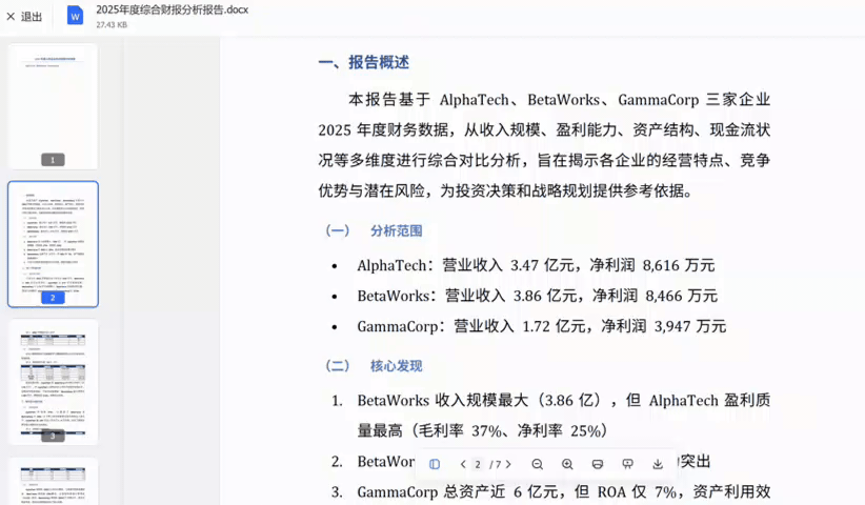This screenshot has height=505, width=865.
Task: Zoom in the document view
Action: pyautogui.click(x=567, y=464)
